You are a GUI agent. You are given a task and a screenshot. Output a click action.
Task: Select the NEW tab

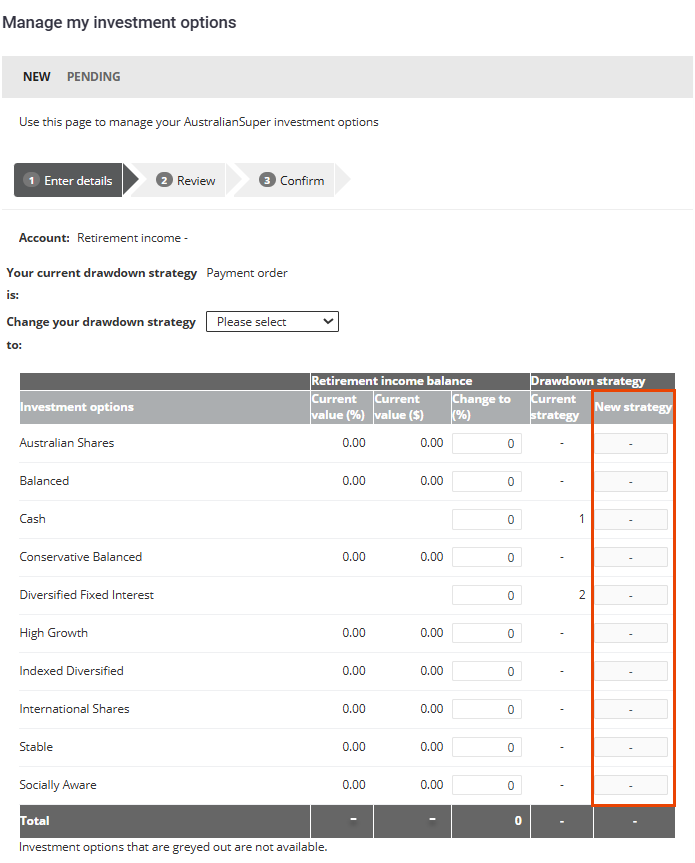tap(37, 77)
